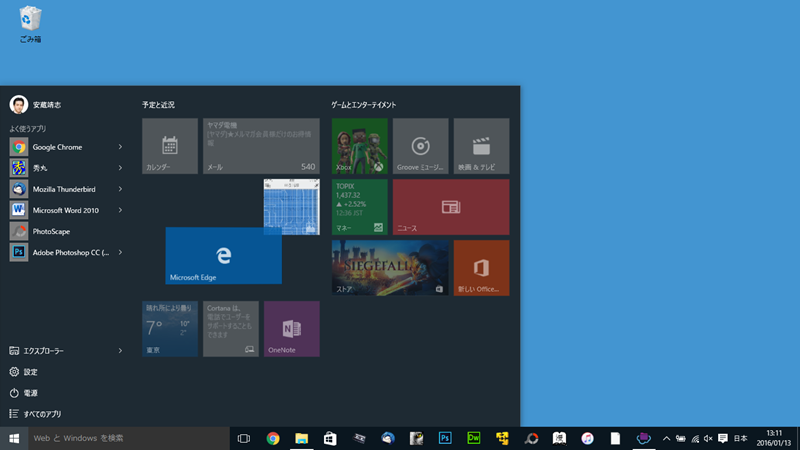
Task: Show hidden system tray icons
Action: pyautogui.click(x=666, y=438)
